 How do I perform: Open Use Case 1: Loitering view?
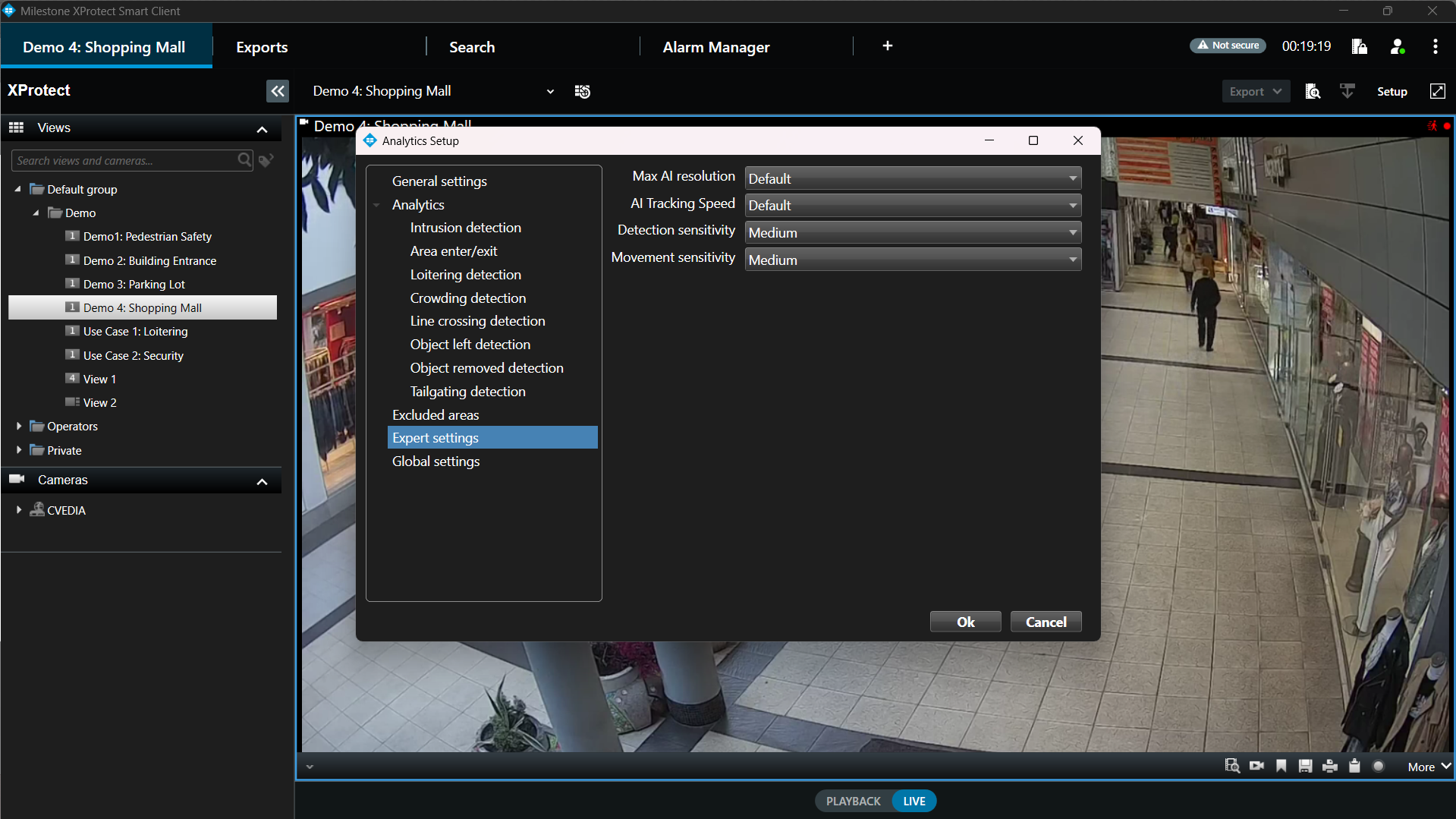pyautogui.click(x=135, y=331)
